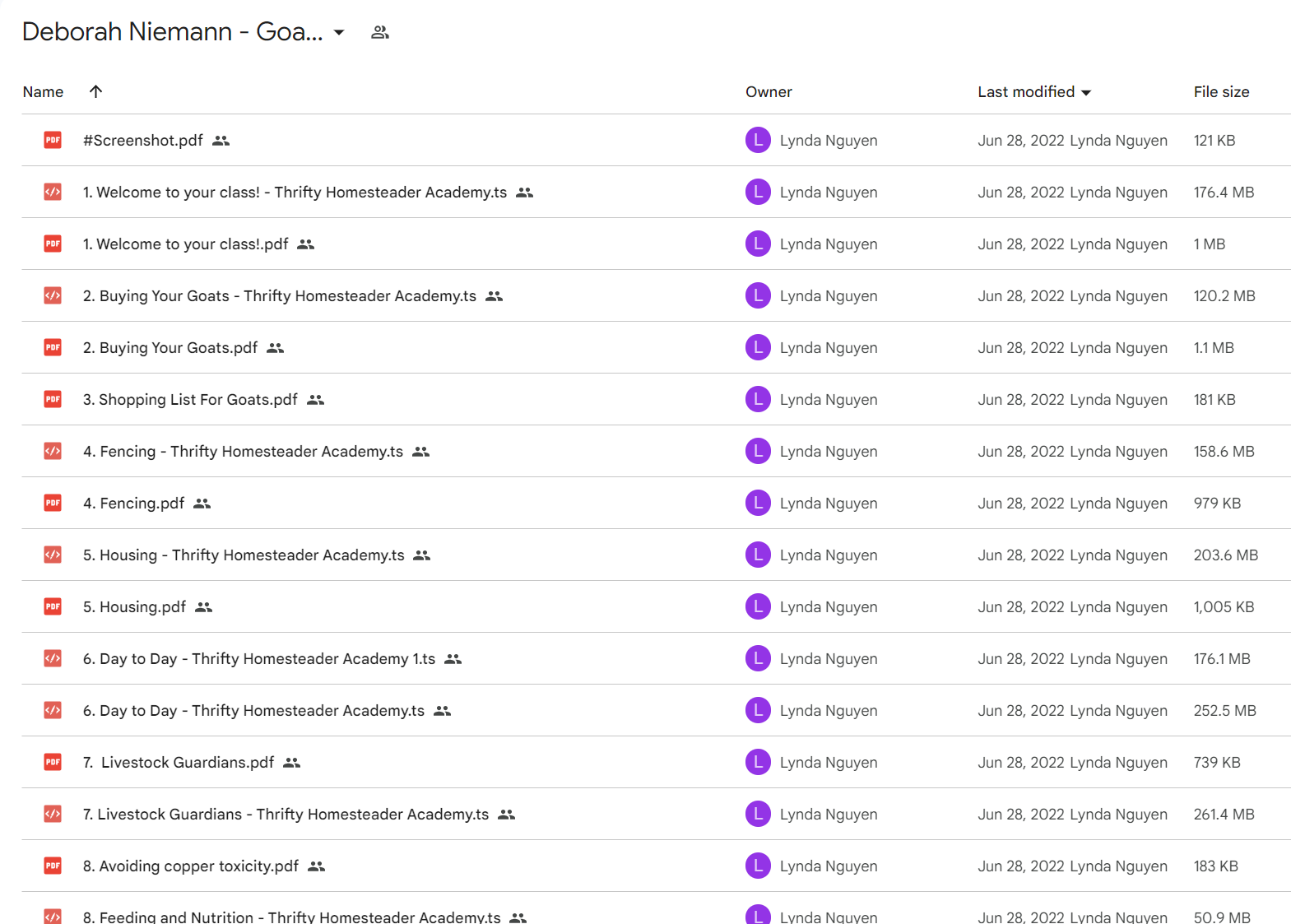Click shared icon beside 7. Livestock Guardians.pdf
The width and height of the screenshot is (1291, 924).
coord(291,763)
